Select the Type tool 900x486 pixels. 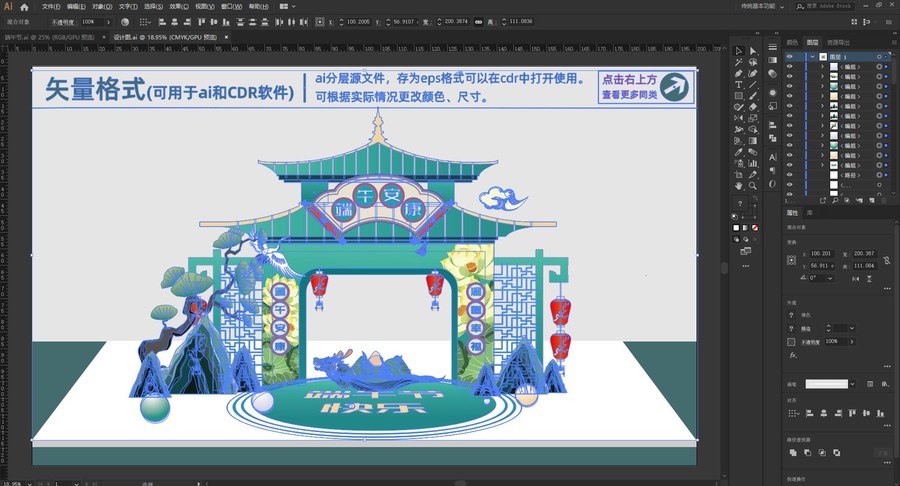739,84
